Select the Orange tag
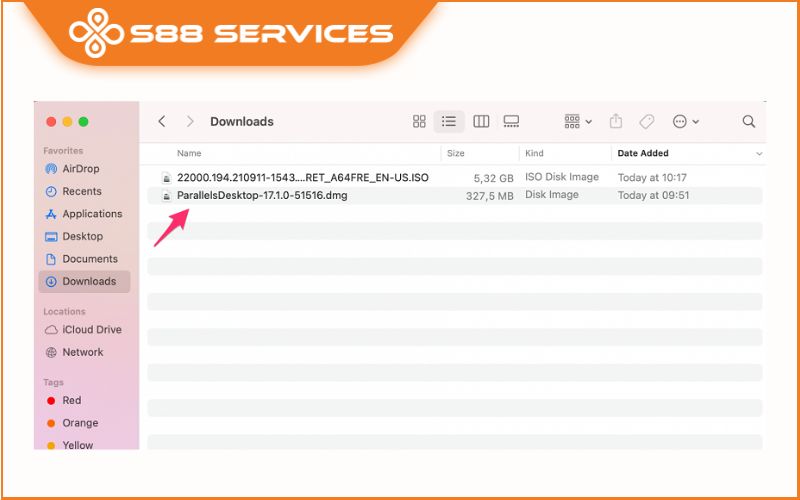Viewport: 800px width, 500px height. click(x=84, y=423)
